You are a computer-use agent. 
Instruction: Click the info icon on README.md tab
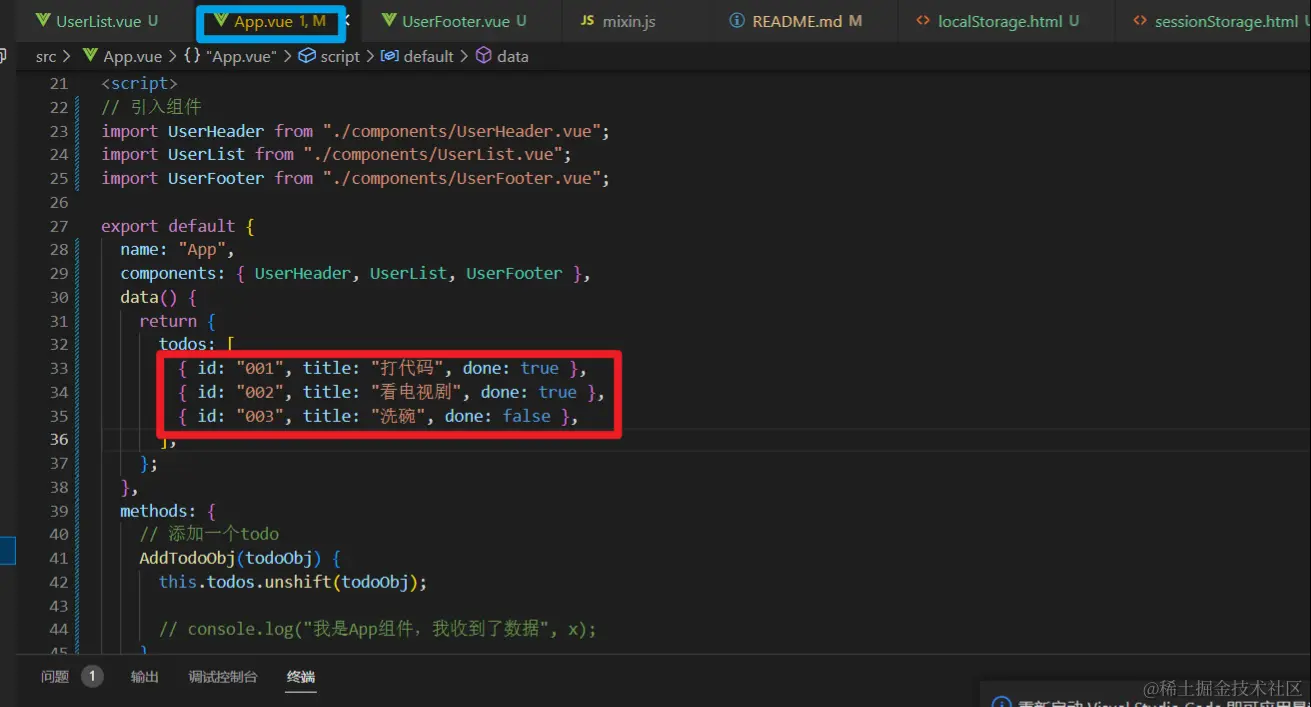coord(737,21)
